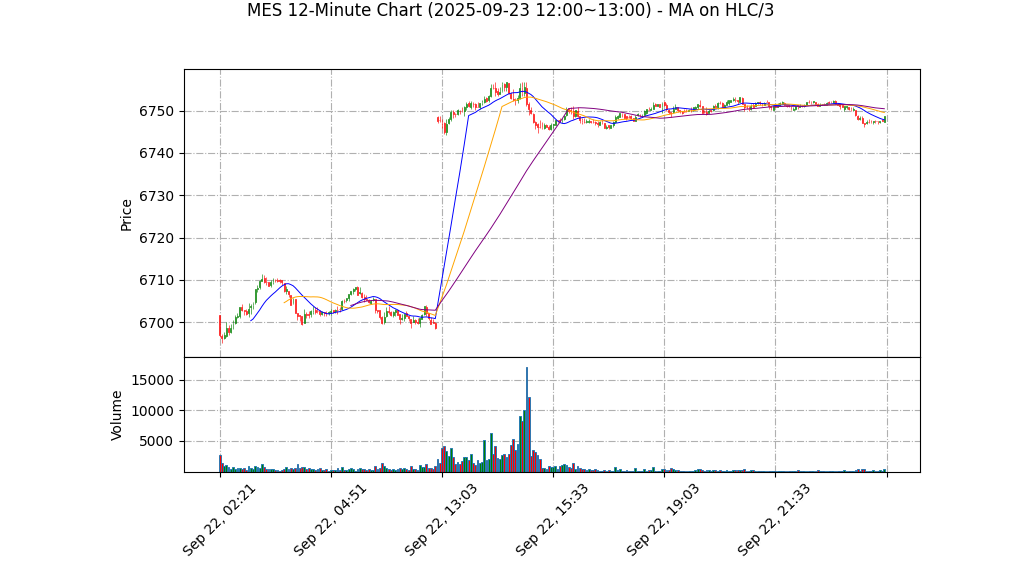Click the 6740 price tick label
1022x575 pixels.
tap(157, 154)
